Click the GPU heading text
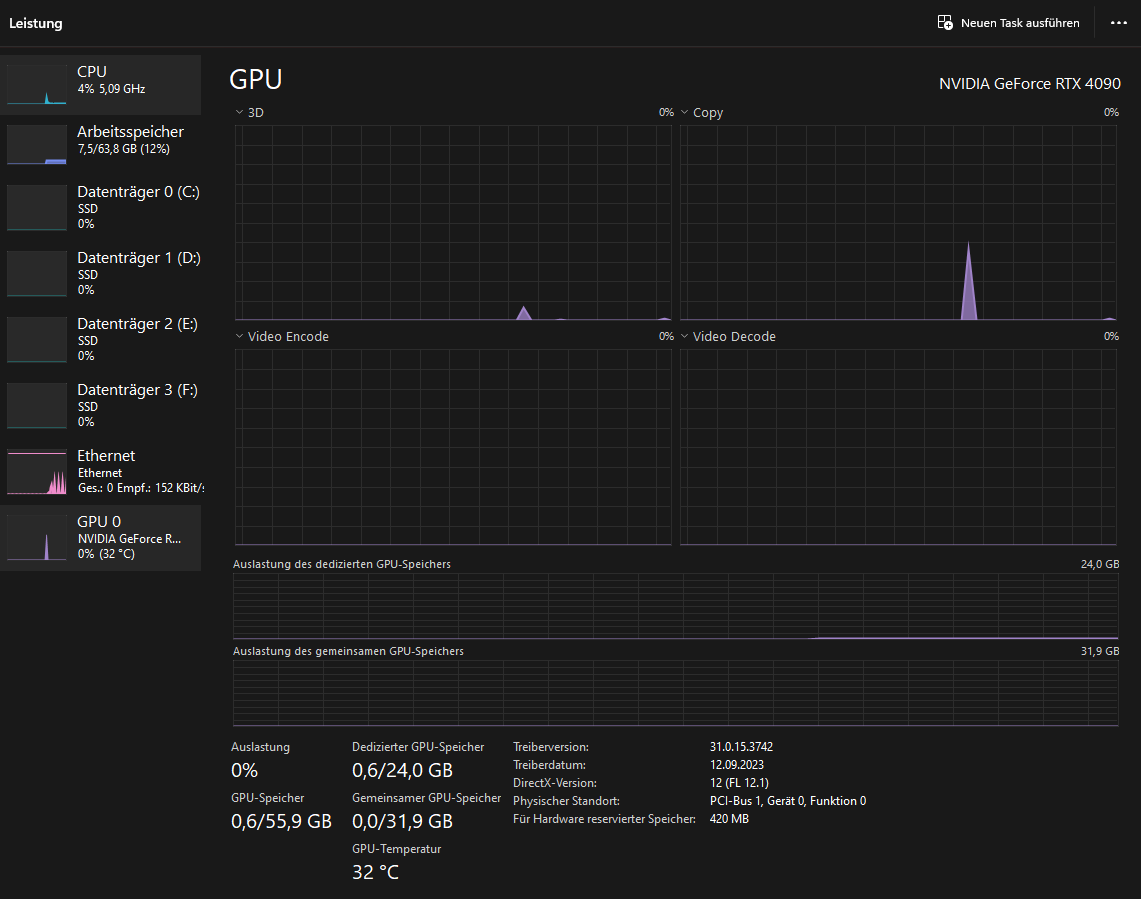Screen dimensions: 1141x899 [x=255, y=79]
